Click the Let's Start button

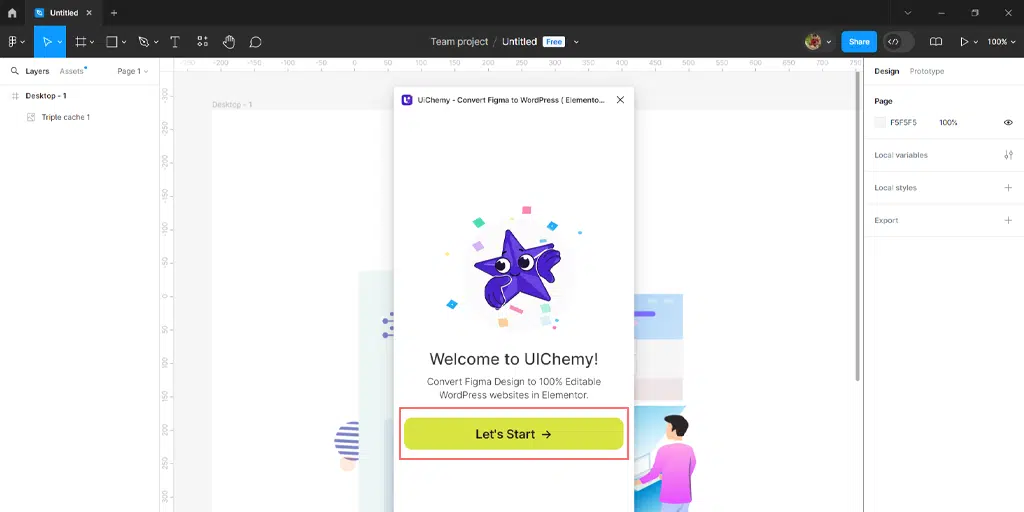pos(513,434)
